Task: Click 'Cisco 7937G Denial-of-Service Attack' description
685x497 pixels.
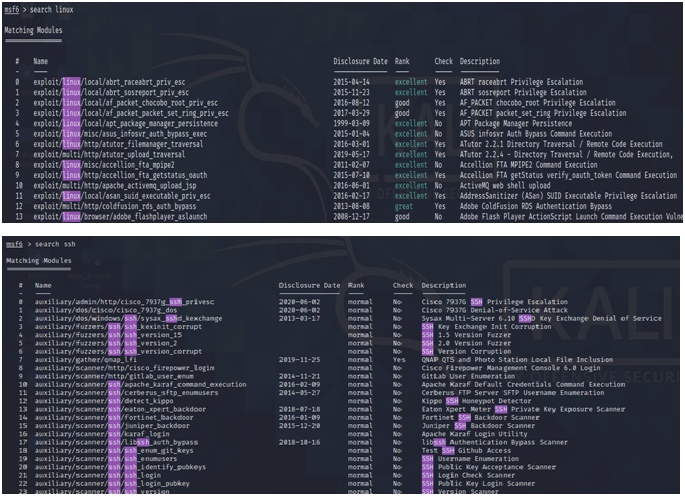Action: 495,310
